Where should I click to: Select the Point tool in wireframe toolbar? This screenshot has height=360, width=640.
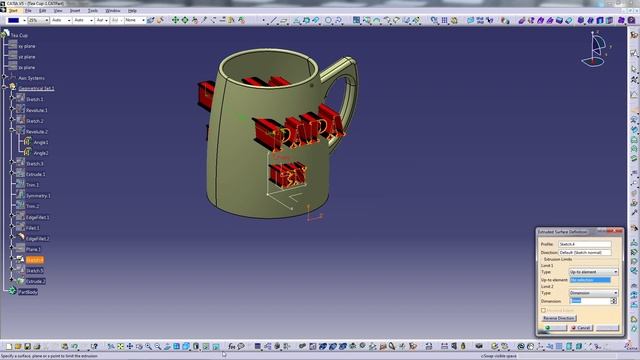[264, 20]
